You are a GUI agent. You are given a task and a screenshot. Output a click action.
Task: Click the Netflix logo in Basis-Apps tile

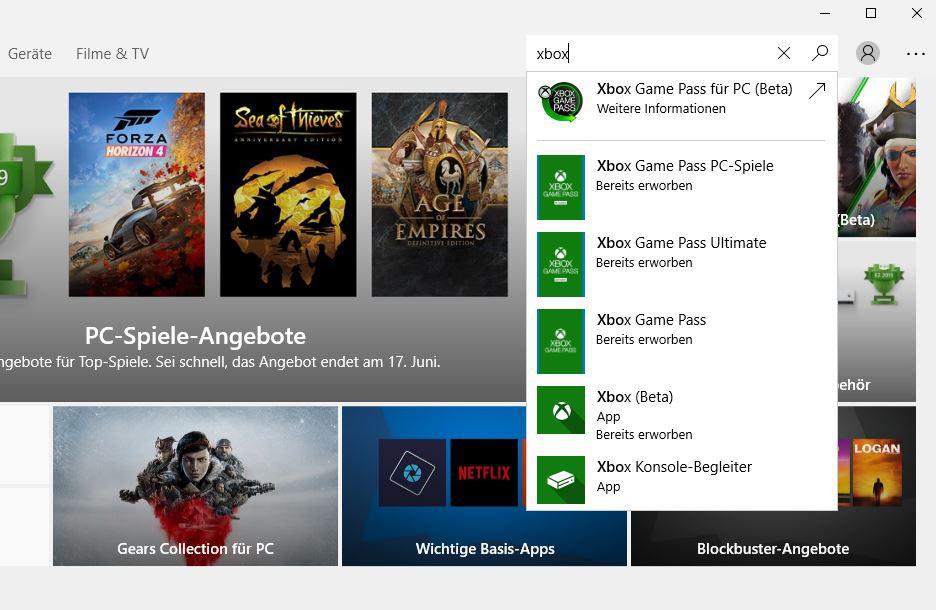[x=484, y=473]
